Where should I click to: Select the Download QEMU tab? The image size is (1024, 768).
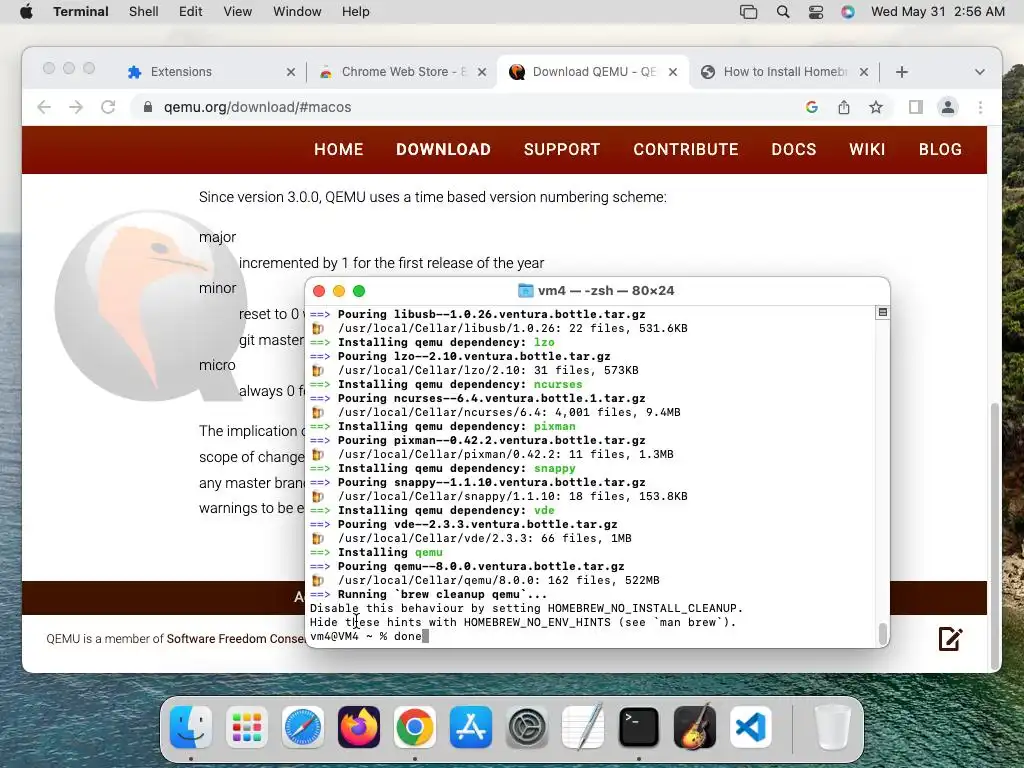[x=593, y=72]
